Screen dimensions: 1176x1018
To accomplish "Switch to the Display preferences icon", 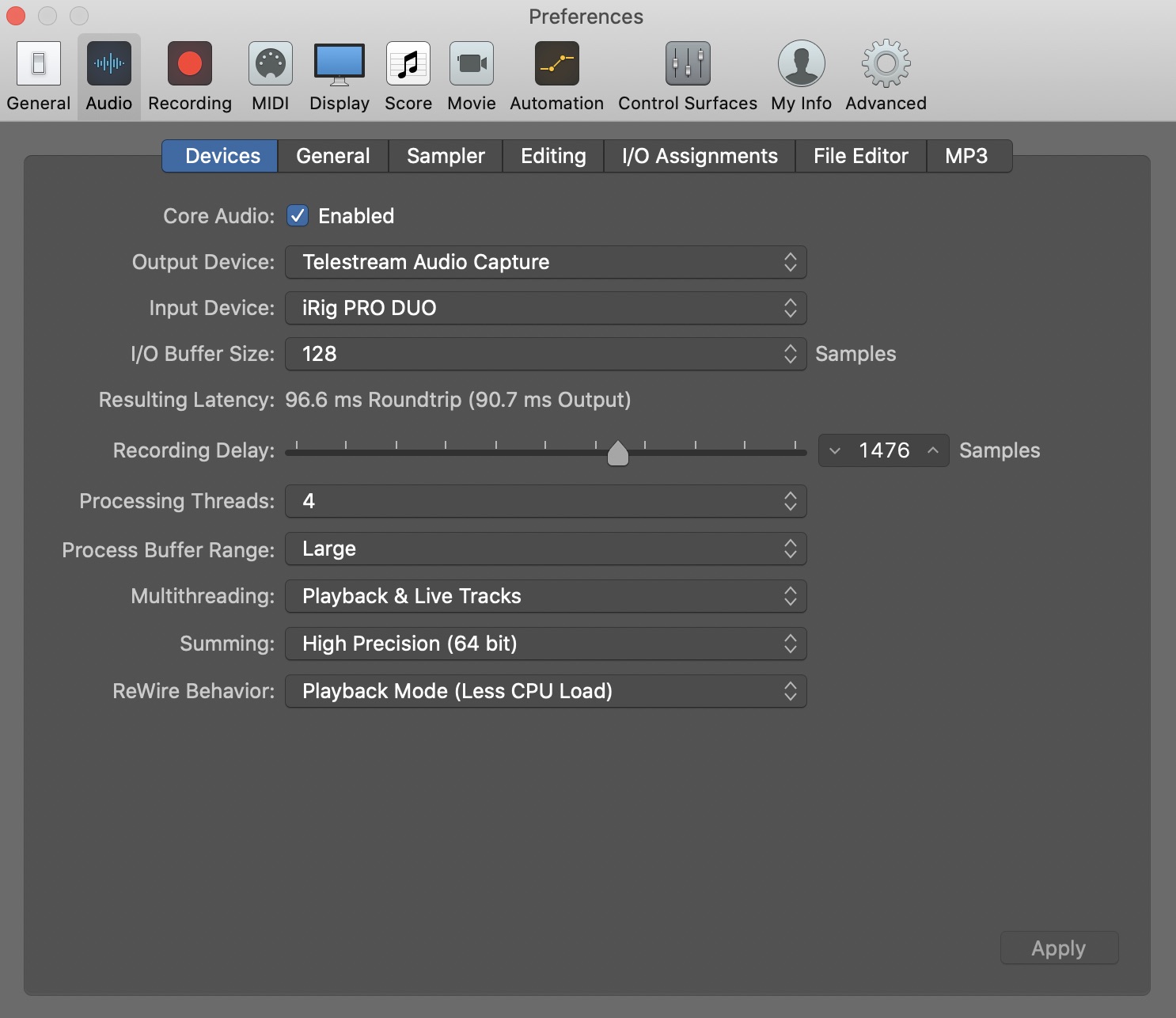I will click(340, 64).
